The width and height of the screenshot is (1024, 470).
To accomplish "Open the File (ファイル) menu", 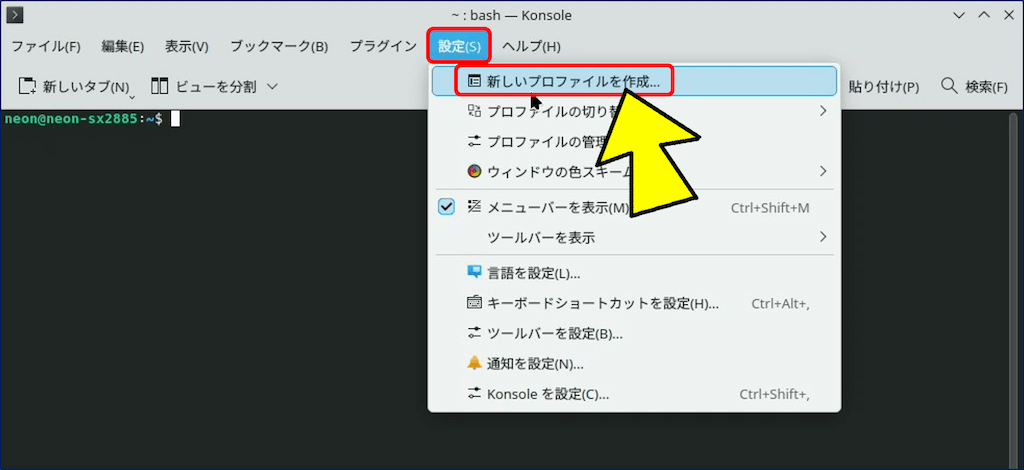I will pos(46,46).
